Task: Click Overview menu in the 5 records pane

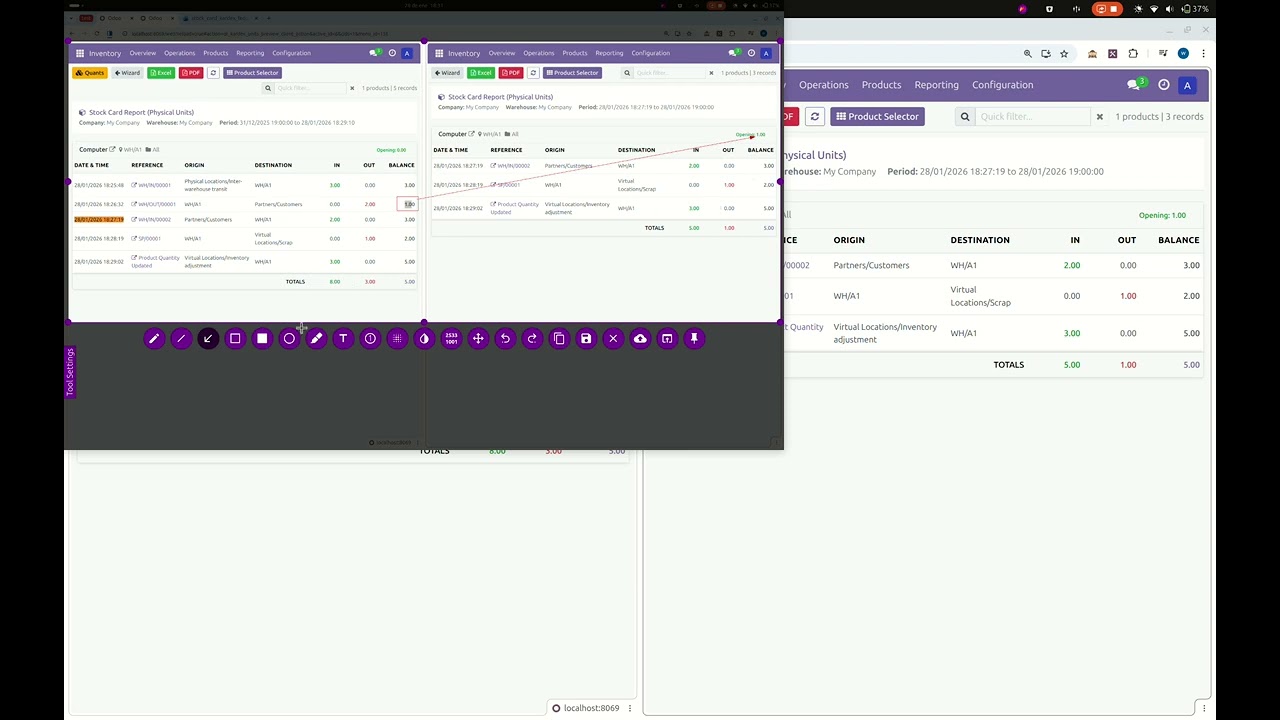Action: (x=142, y=53)
